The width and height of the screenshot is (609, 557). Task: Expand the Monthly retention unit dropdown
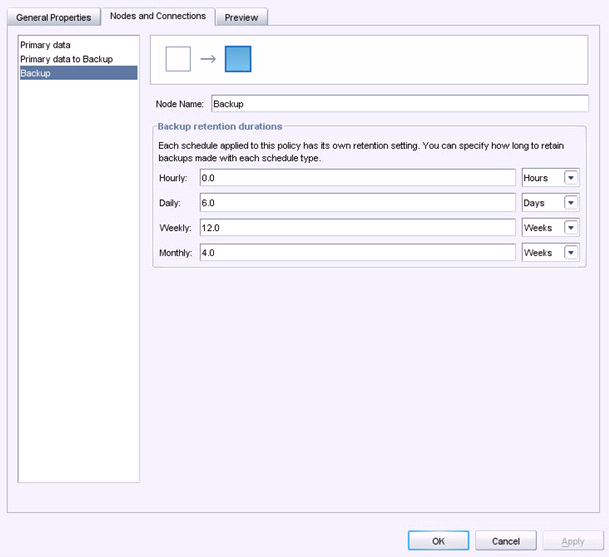click(571, 252)
